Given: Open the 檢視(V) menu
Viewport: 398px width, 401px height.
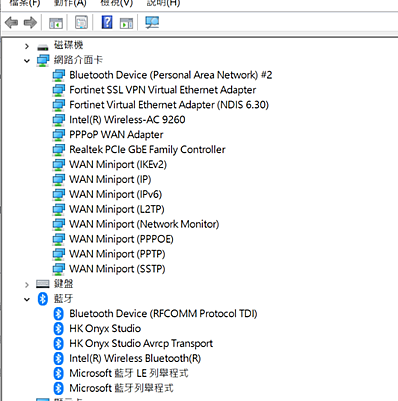Looking at the screenshot, I should (x=117, y=3).
